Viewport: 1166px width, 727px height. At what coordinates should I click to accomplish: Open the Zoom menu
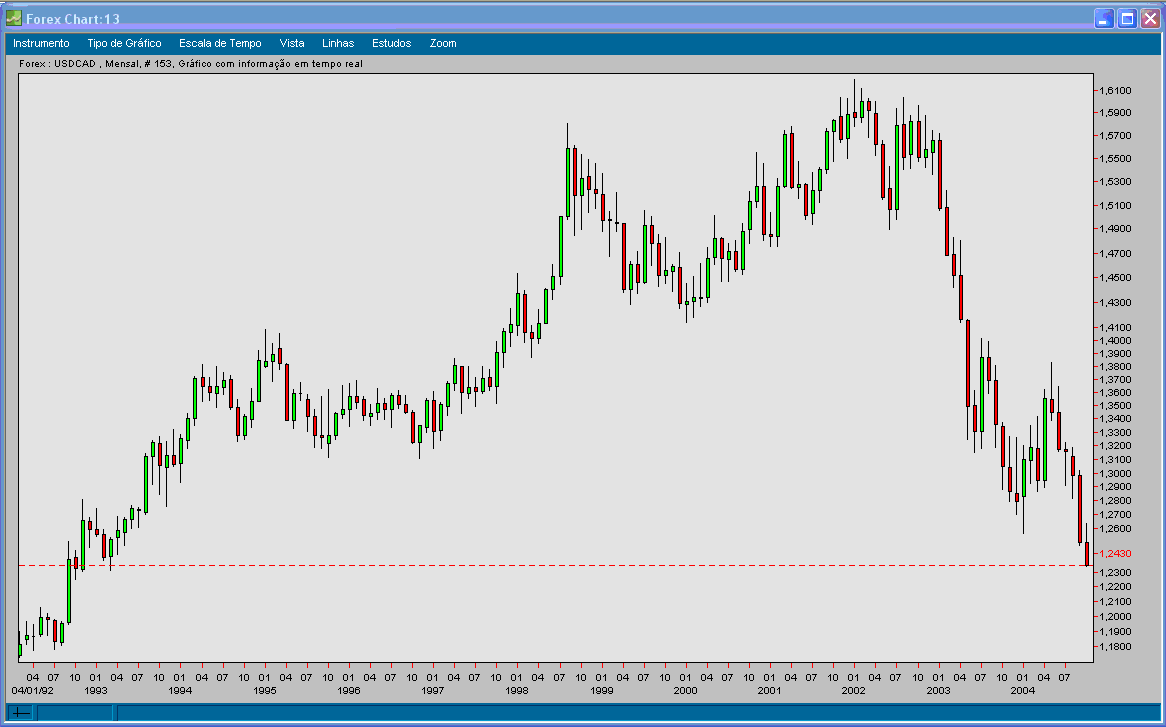(x=441, y=43)
